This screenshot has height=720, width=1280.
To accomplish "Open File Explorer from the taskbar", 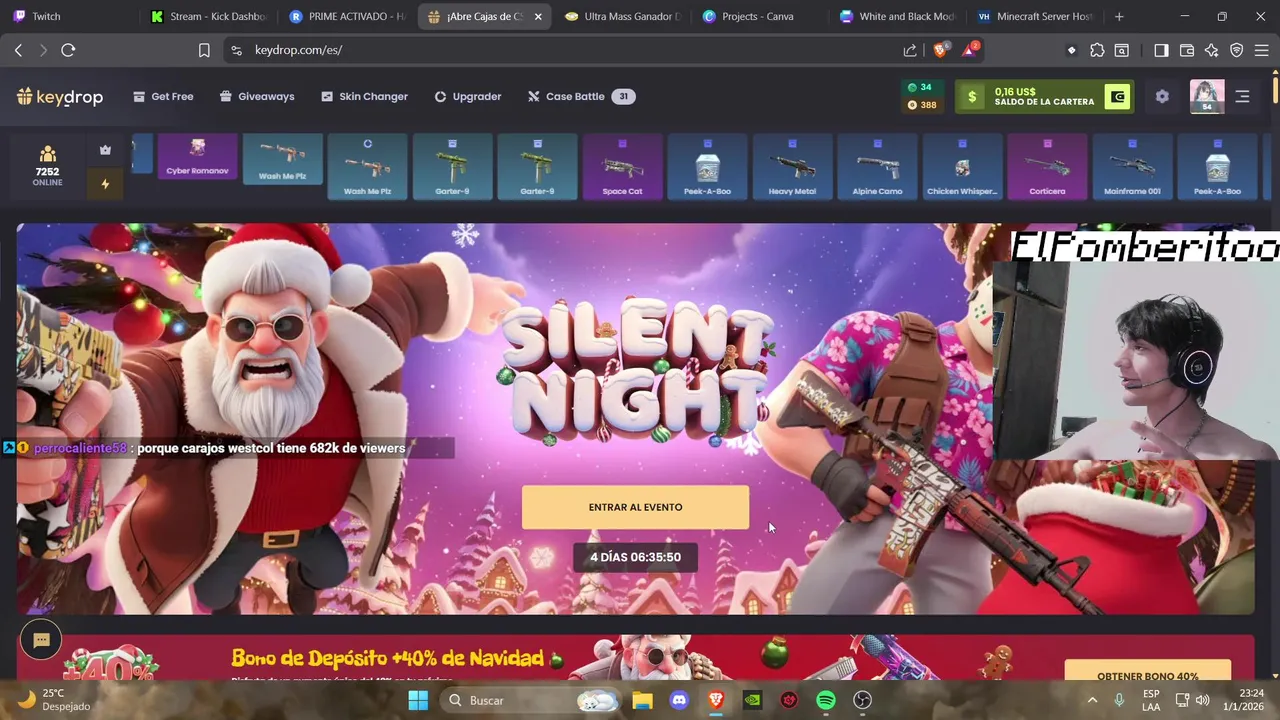I will pos(642,700).
